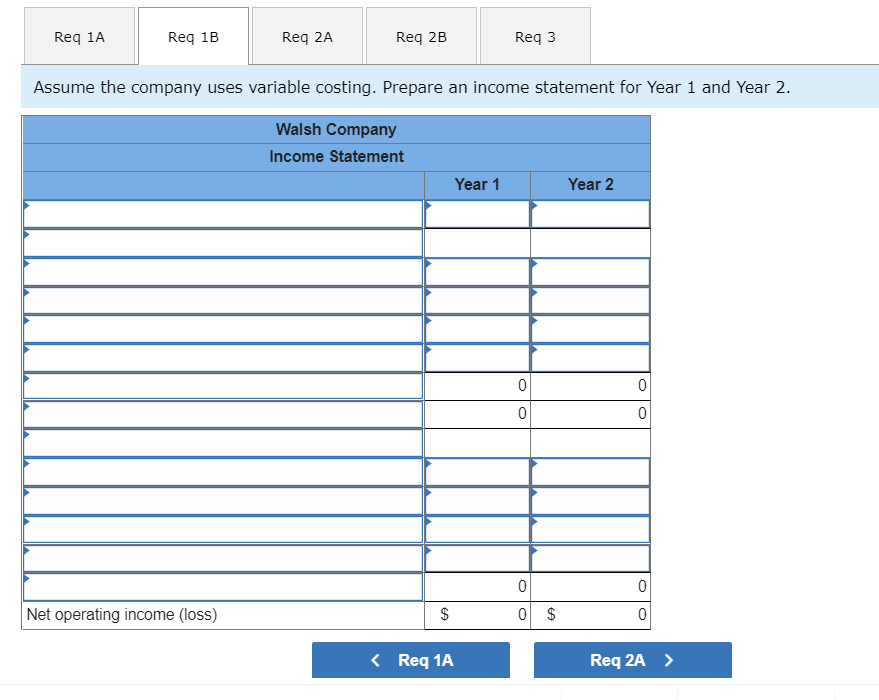Click the thirteenth row Year 2 amount field
The width and height of the screenshot is (879, 700).
590,558
